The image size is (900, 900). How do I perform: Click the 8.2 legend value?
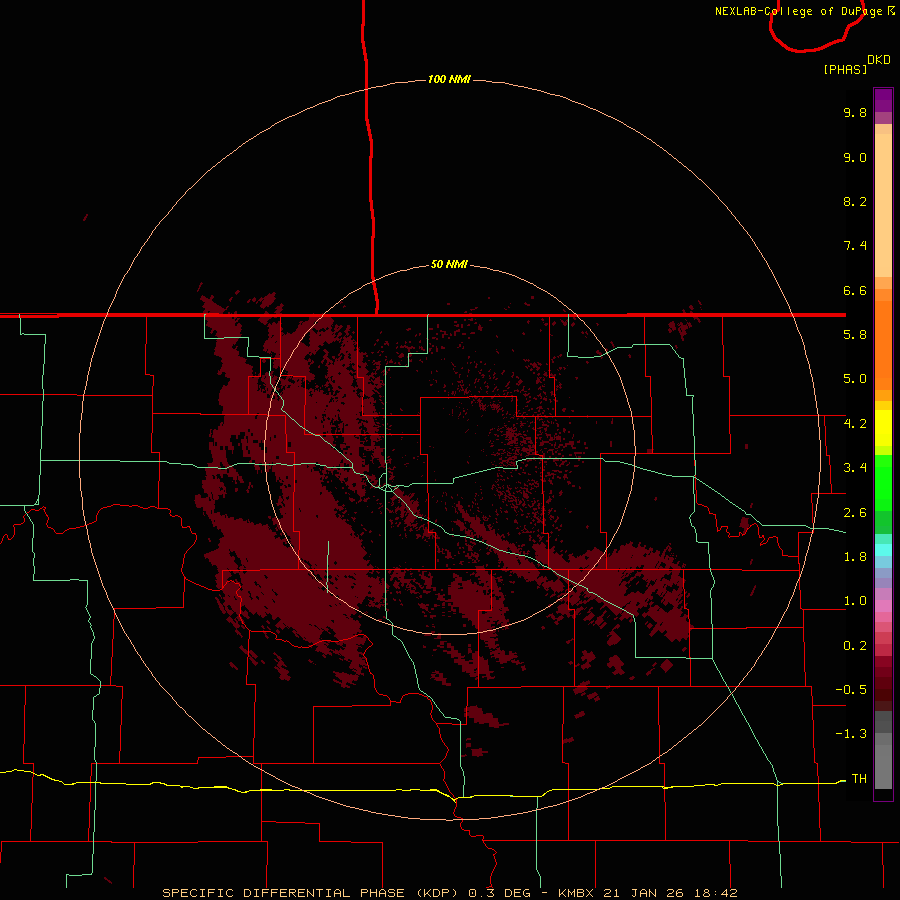(855, 201)
